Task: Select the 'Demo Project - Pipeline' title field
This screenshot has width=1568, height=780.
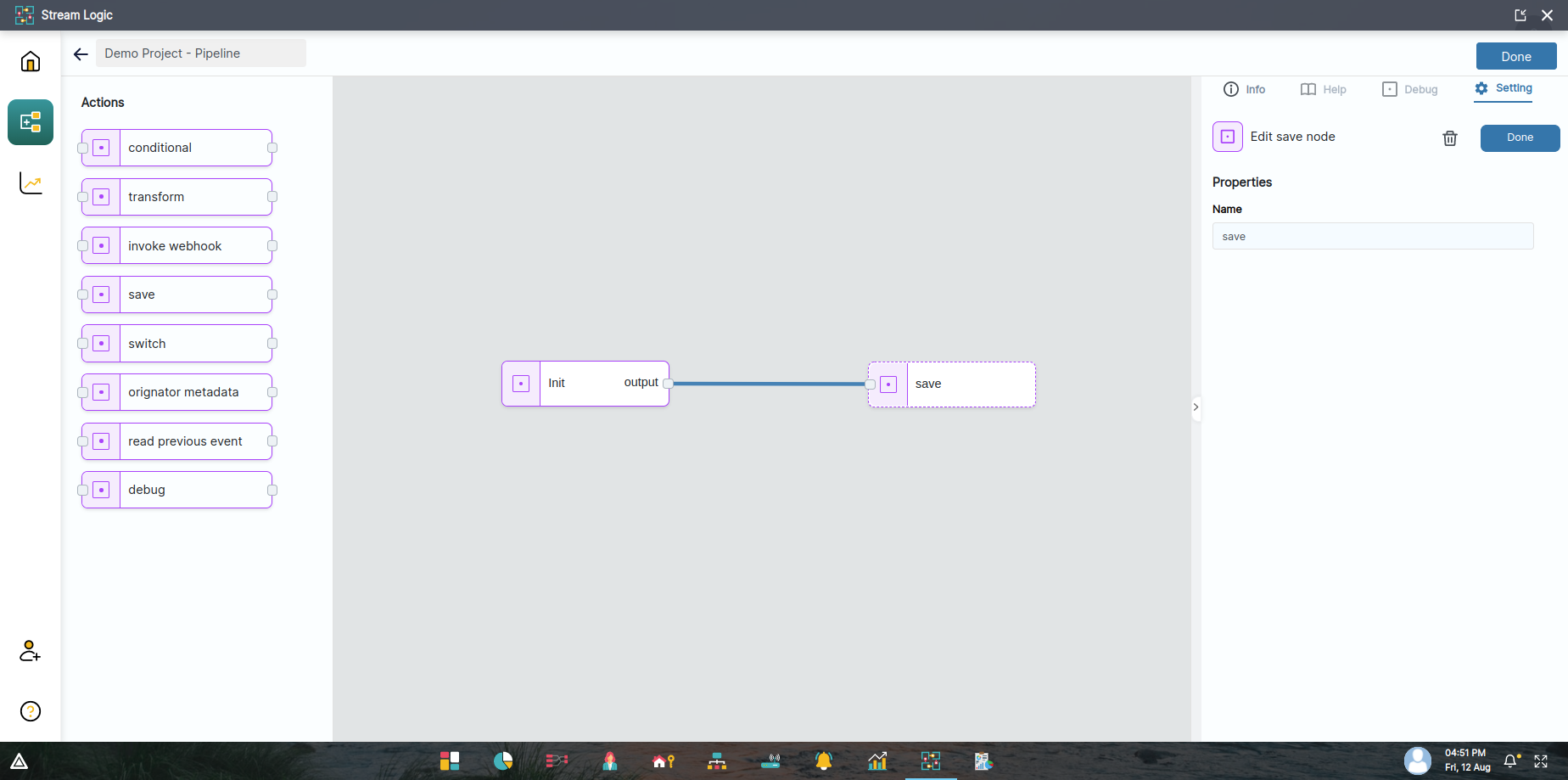Action: (x=200, y=53)
